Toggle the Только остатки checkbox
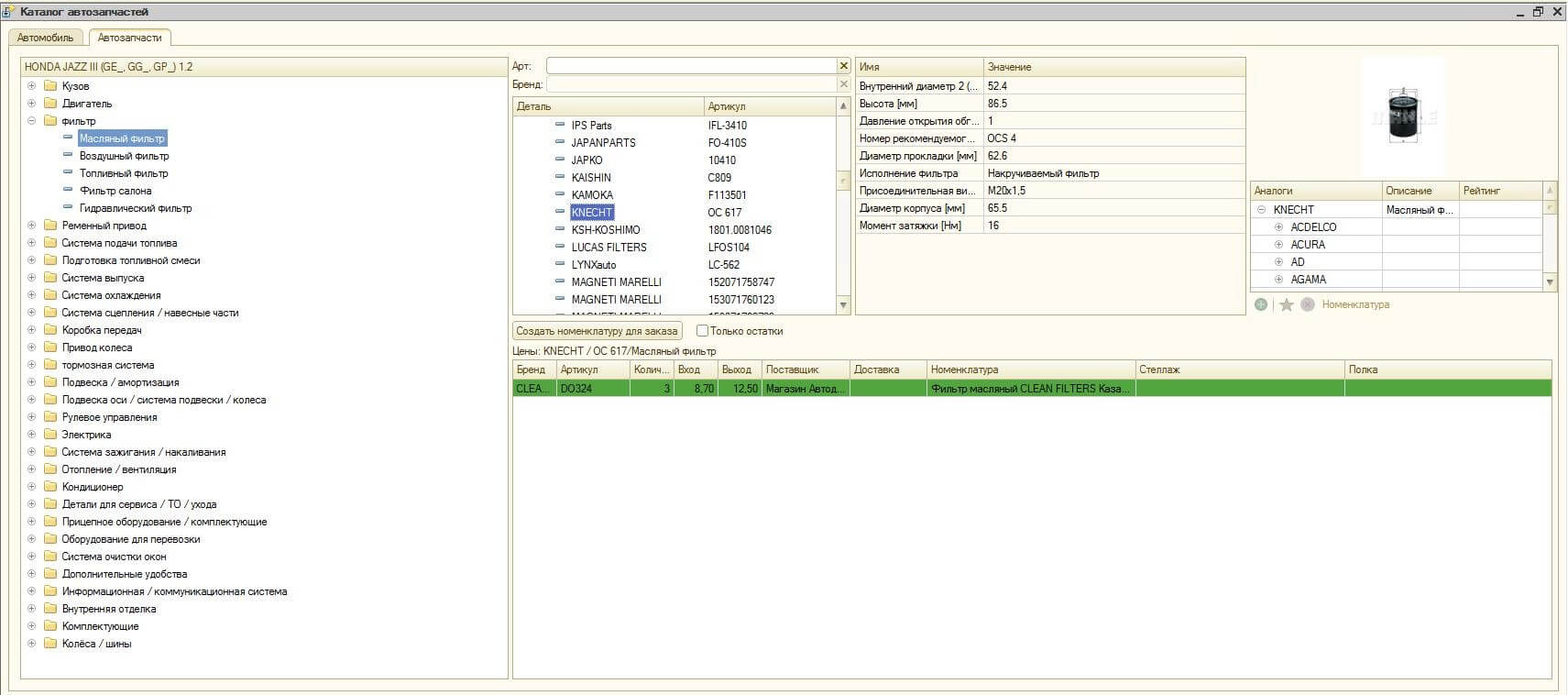The width and height of the screenshot is (1568, 695). 702,331
